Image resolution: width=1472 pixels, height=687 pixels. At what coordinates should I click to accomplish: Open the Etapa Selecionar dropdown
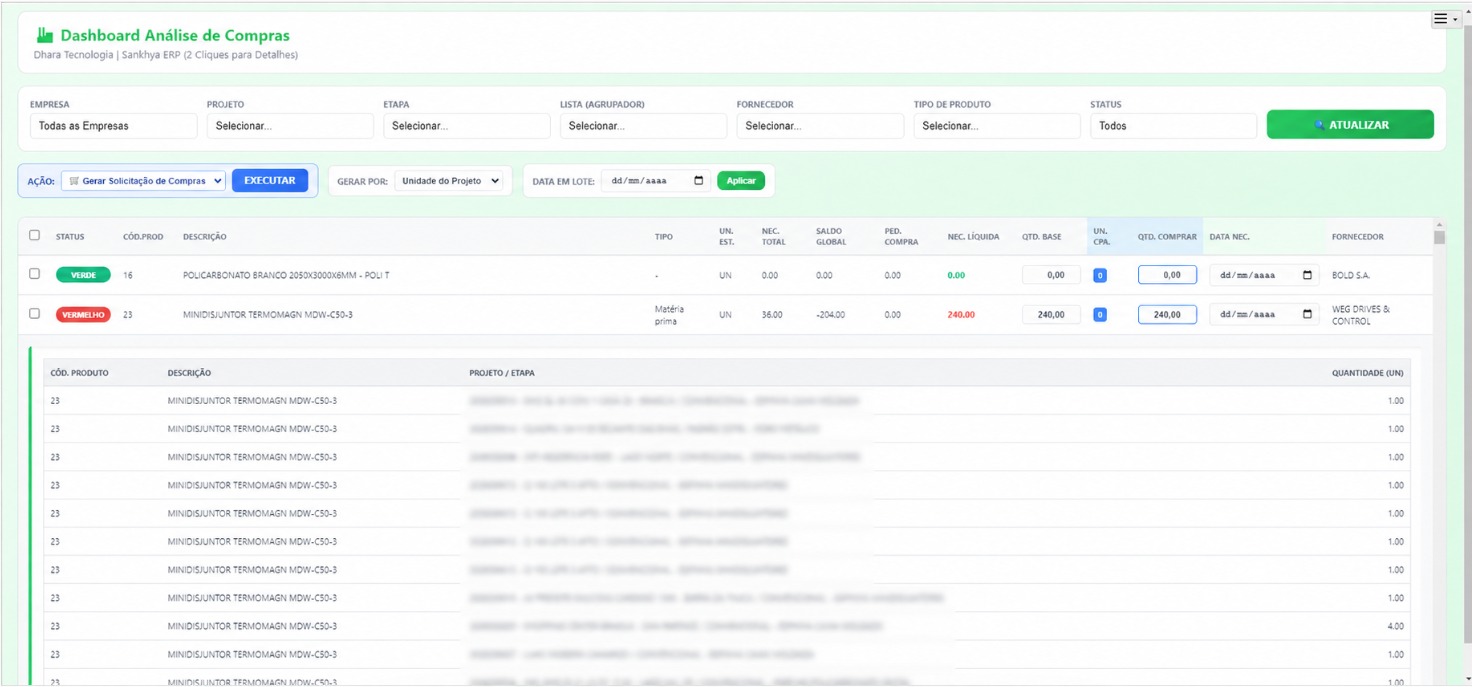pos(467,126)
